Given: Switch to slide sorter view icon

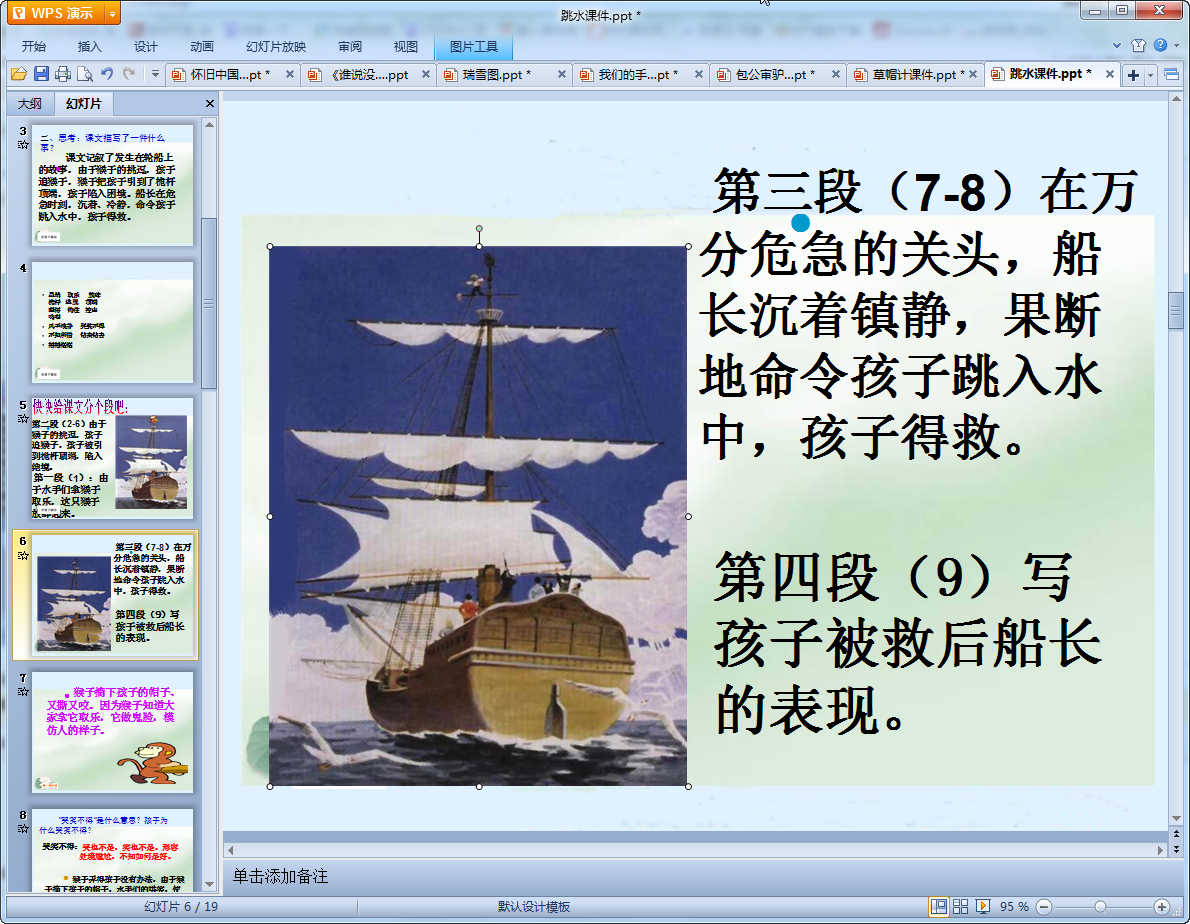Looking at the screenshot, I should pos(960,907).
